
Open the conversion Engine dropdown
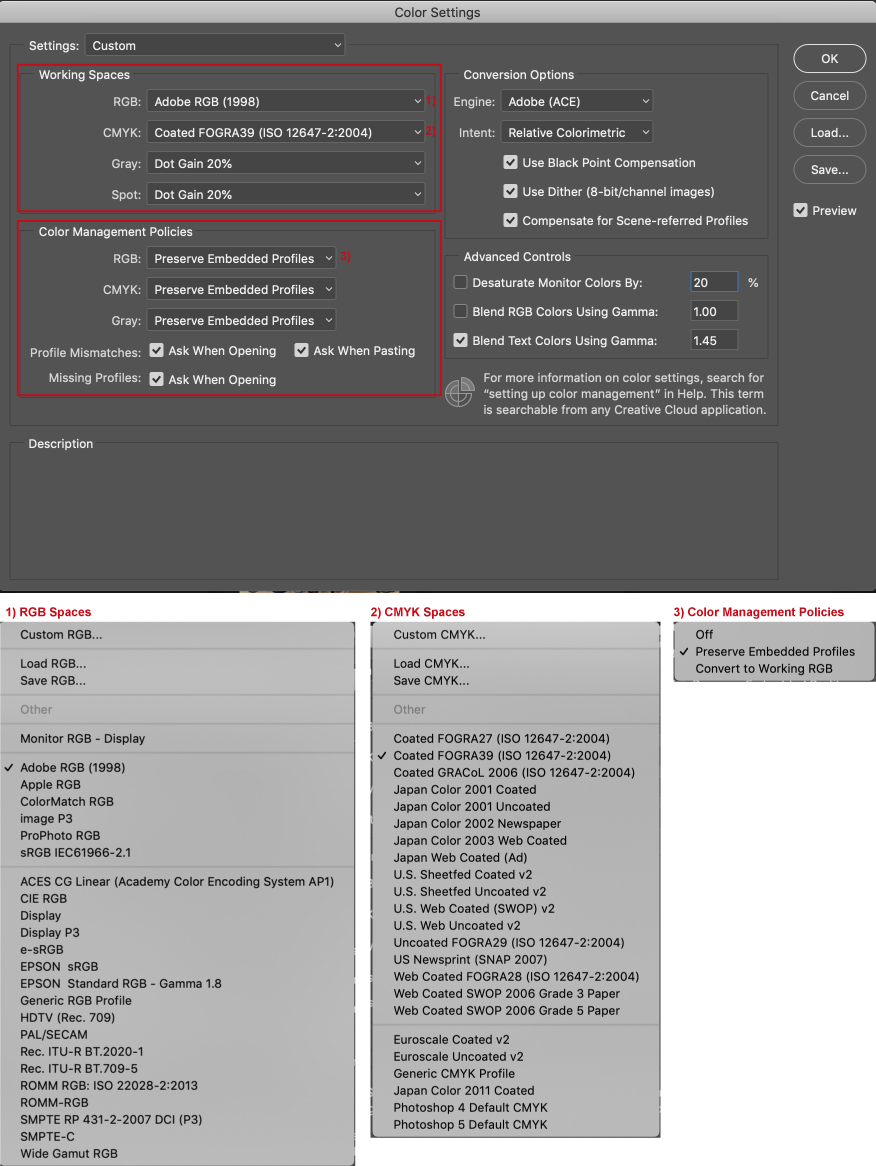576,101
